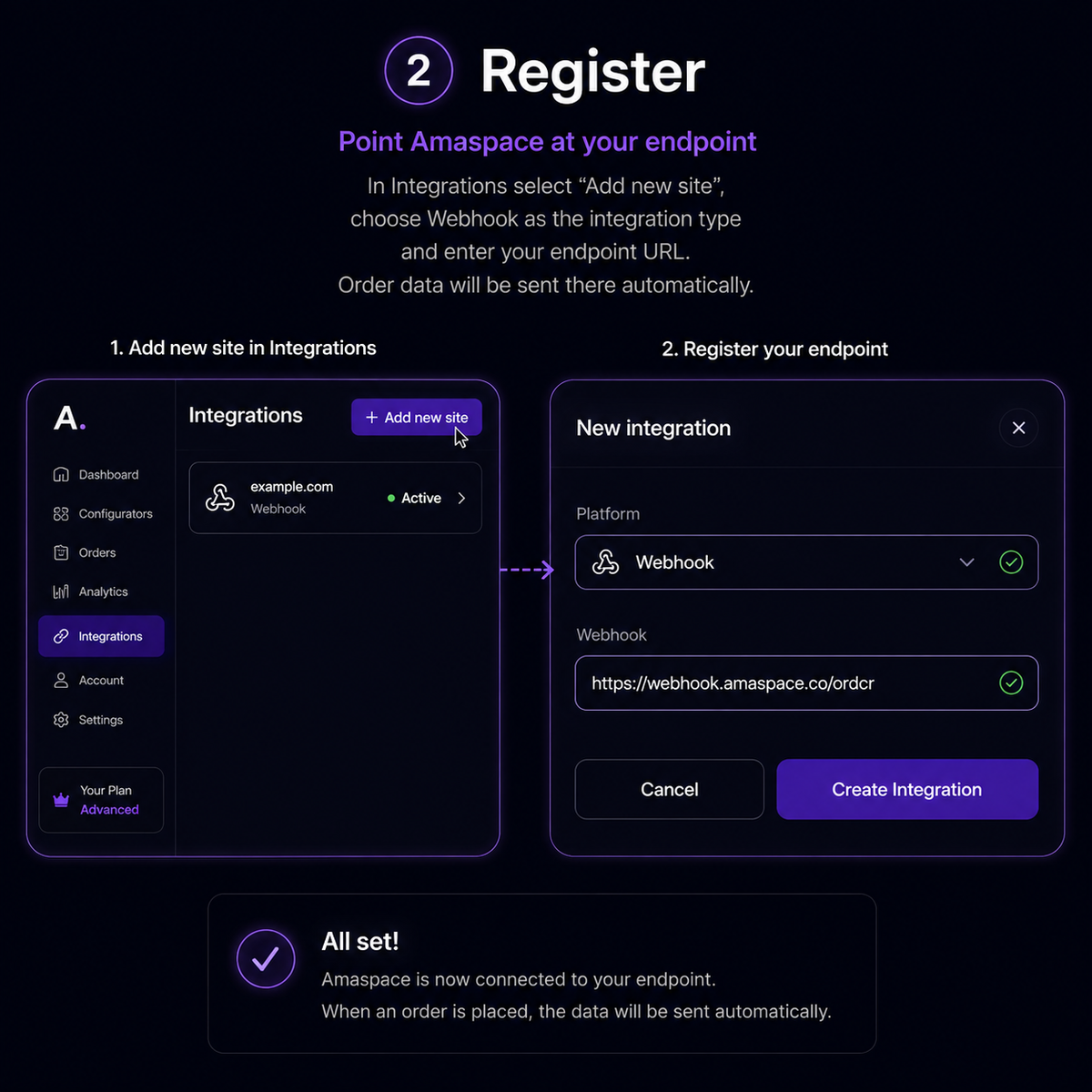Open example.com integration via chevron
Image resolution: width=1092 pixels, height=1092 pixels.
click(461, 498)
